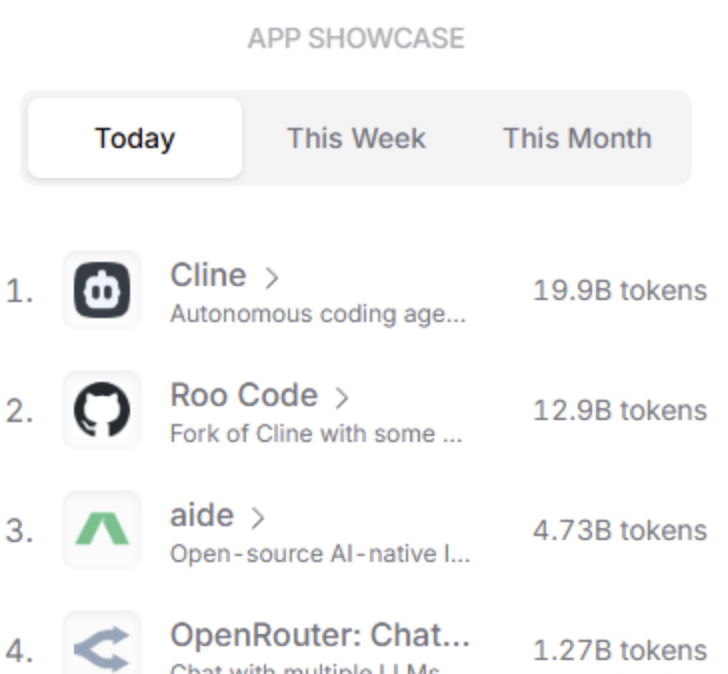Image resolution: width=728 pixels, height=674 pixels.
Task: Open the OpenRouter: Chat app link
Action: tap(320, 635)
